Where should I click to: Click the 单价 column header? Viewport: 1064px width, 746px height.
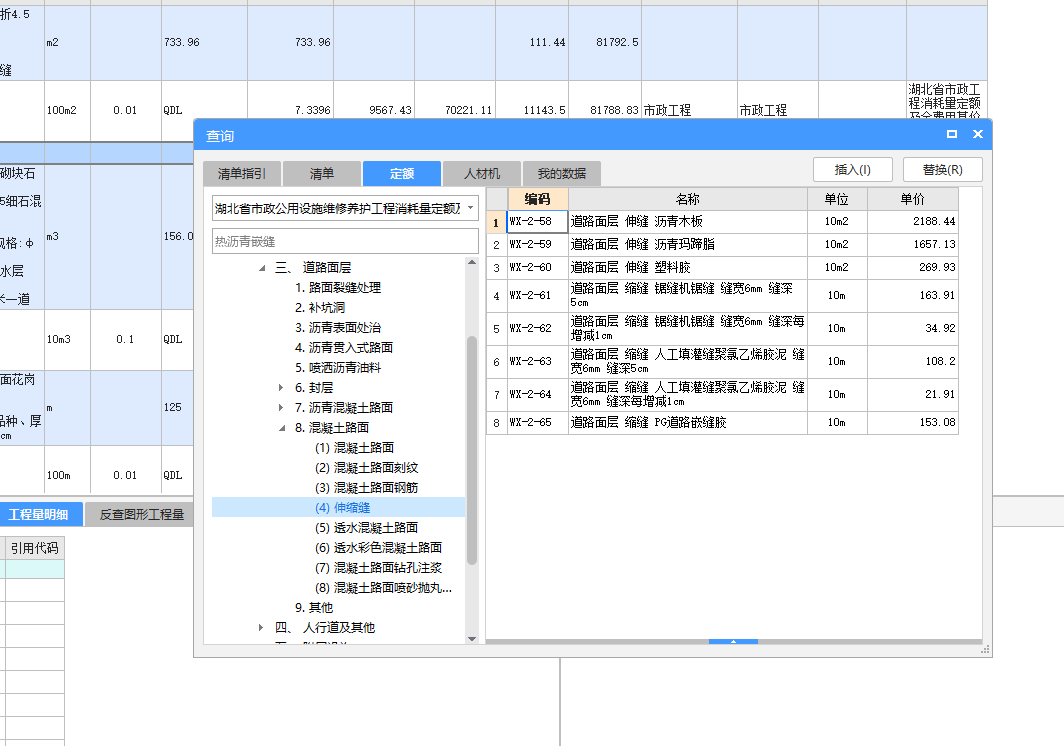913,199
